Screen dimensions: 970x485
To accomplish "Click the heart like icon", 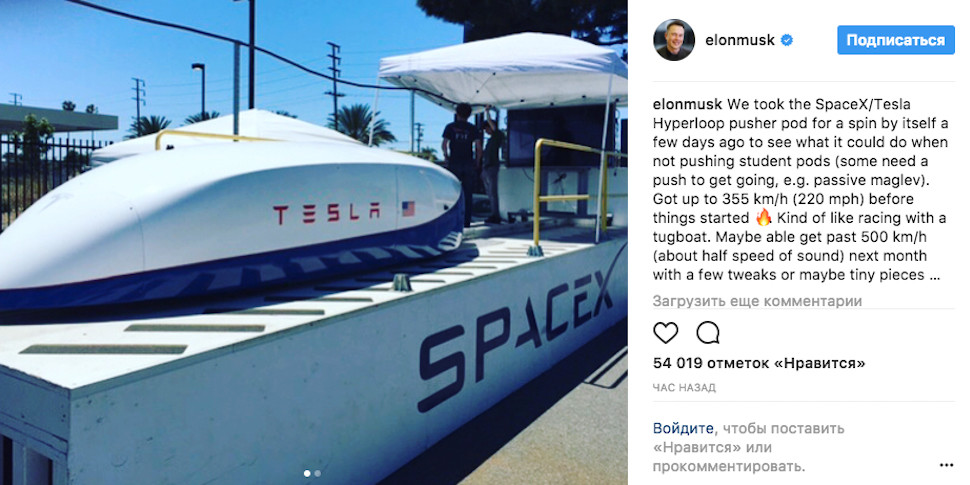I will 666,333.
